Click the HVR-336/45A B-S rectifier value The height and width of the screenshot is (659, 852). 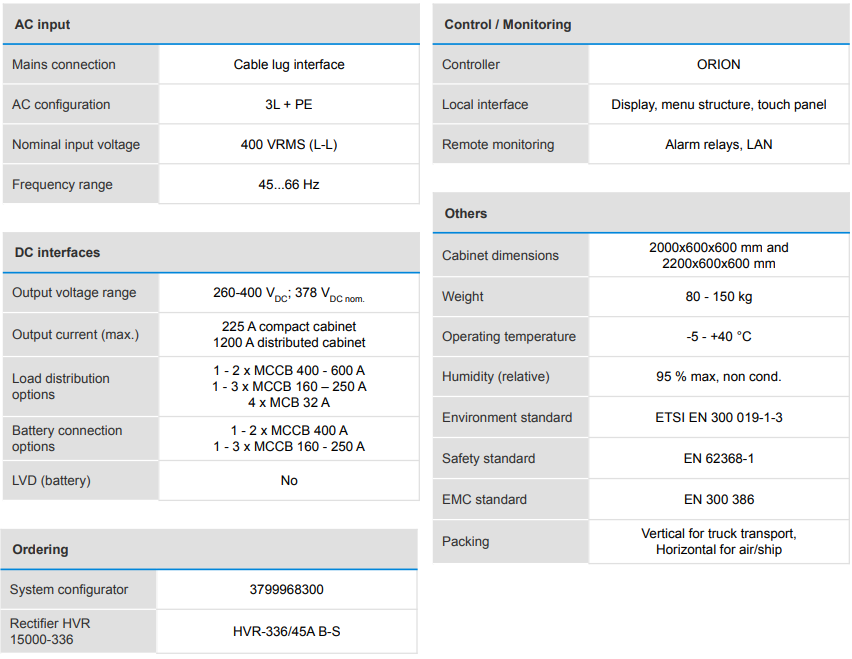(x=286, y=631)
